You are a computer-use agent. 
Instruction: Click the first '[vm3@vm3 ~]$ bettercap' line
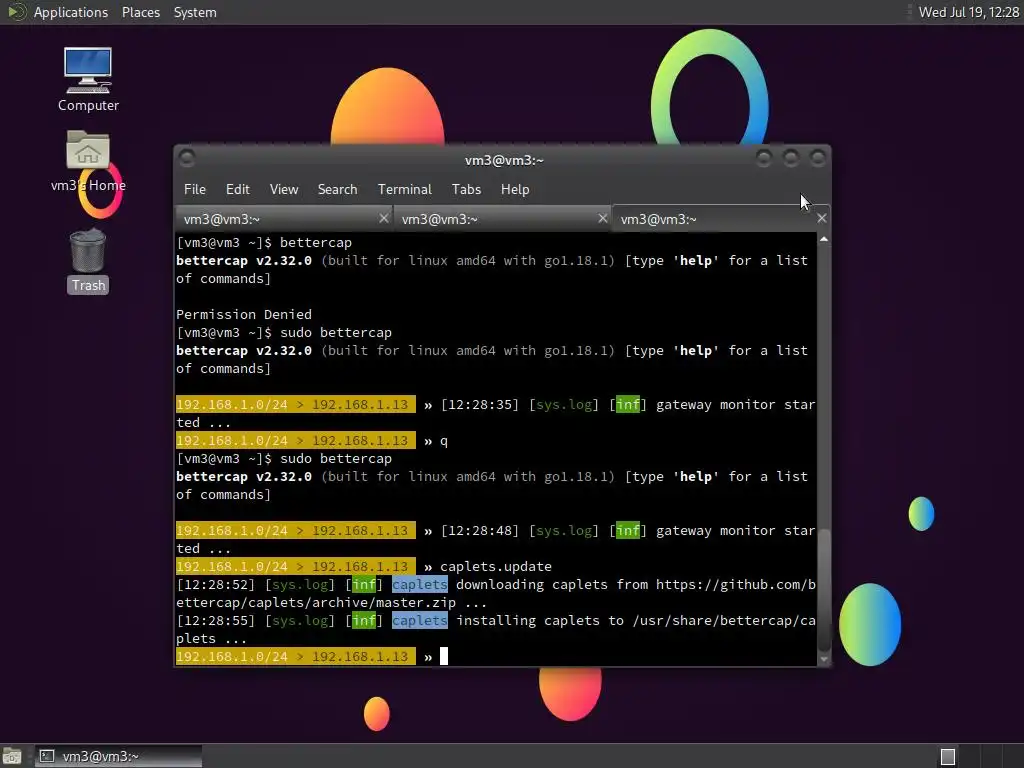click(x=264, y=242)
